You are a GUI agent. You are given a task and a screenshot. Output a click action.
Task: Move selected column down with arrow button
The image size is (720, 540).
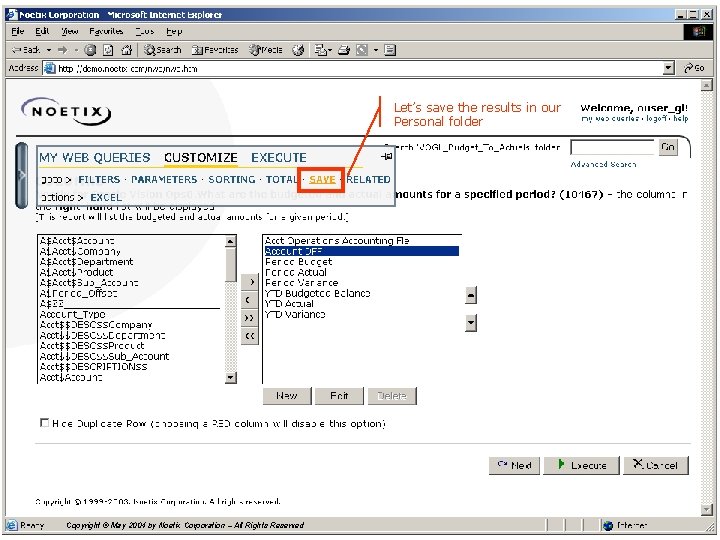click(x=471, y=323)
